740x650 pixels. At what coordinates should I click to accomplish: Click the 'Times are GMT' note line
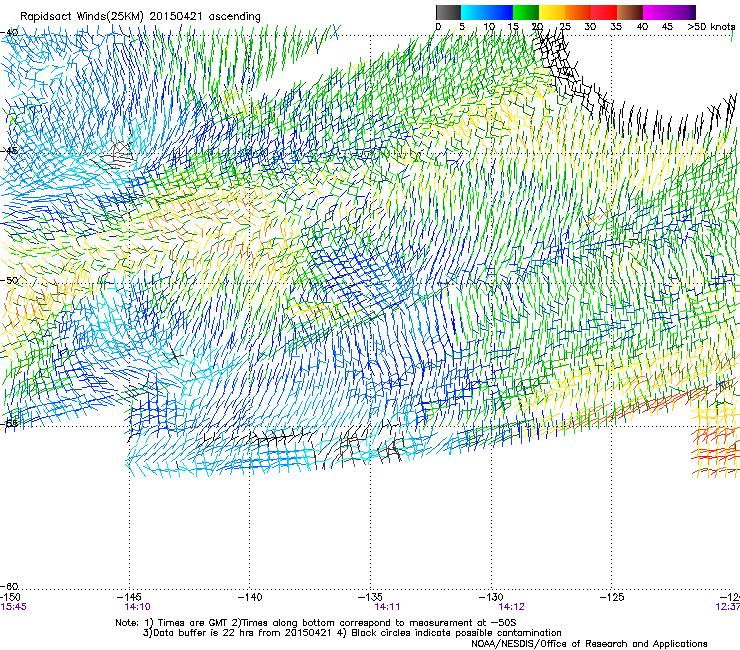point(316,623)
